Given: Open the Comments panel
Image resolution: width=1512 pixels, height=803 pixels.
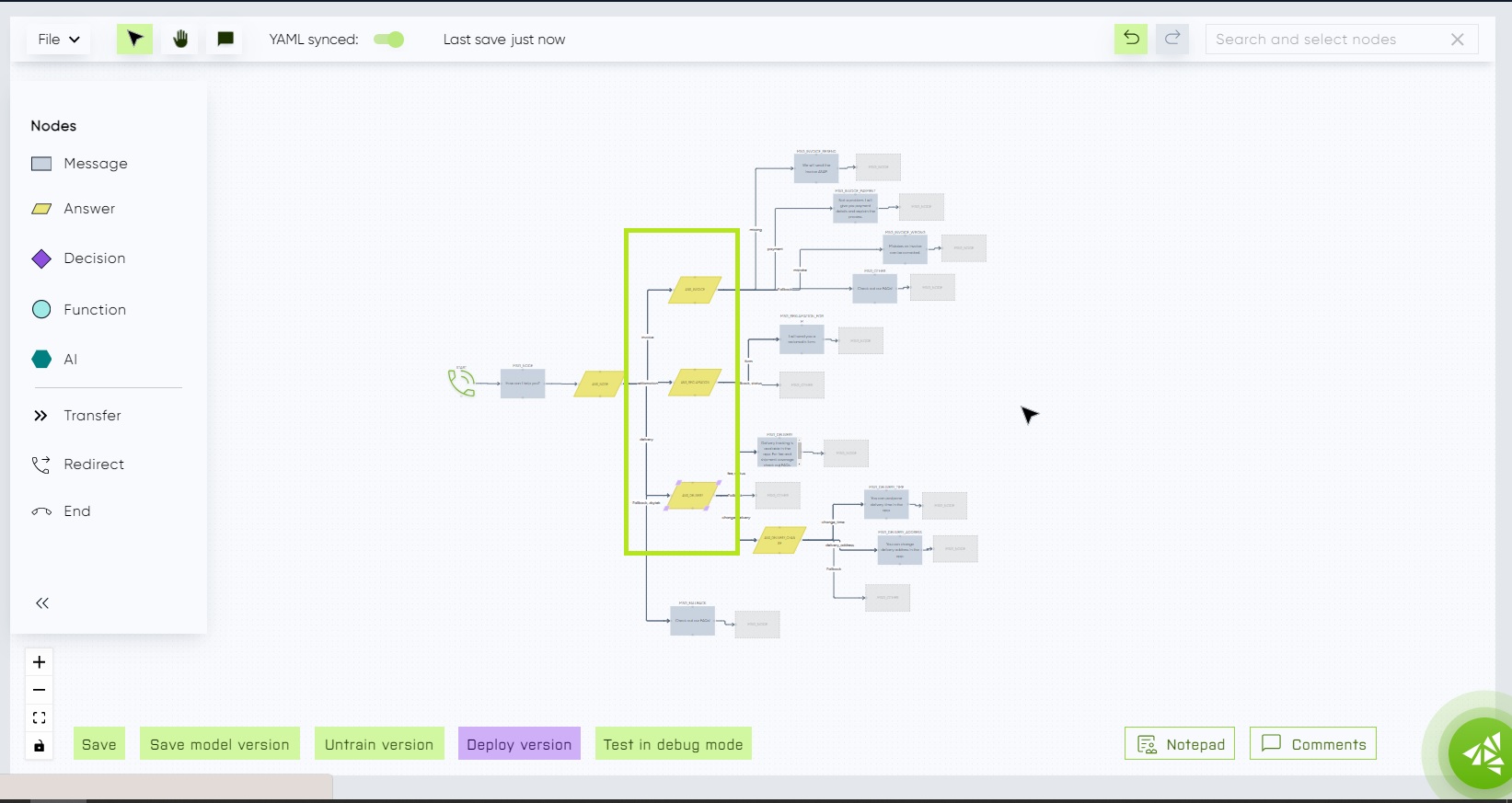Looking at the screenshot, I should point(1313,744).
